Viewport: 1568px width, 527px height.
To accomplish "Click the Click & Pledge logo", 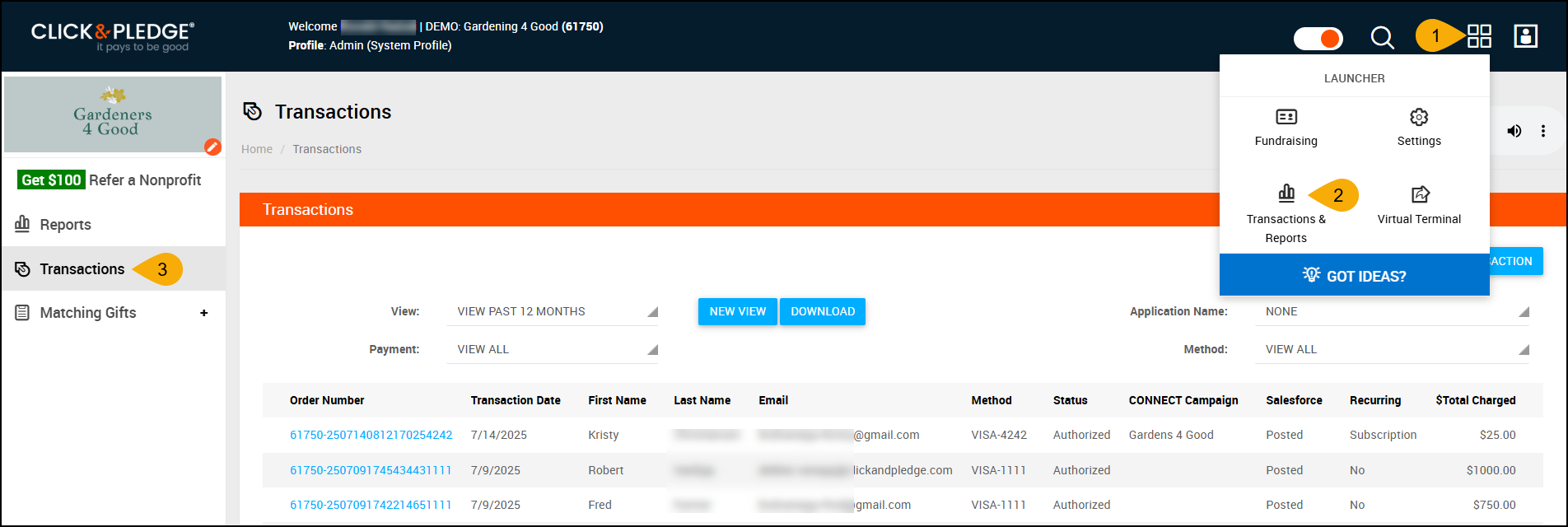I will coord(113,36).
